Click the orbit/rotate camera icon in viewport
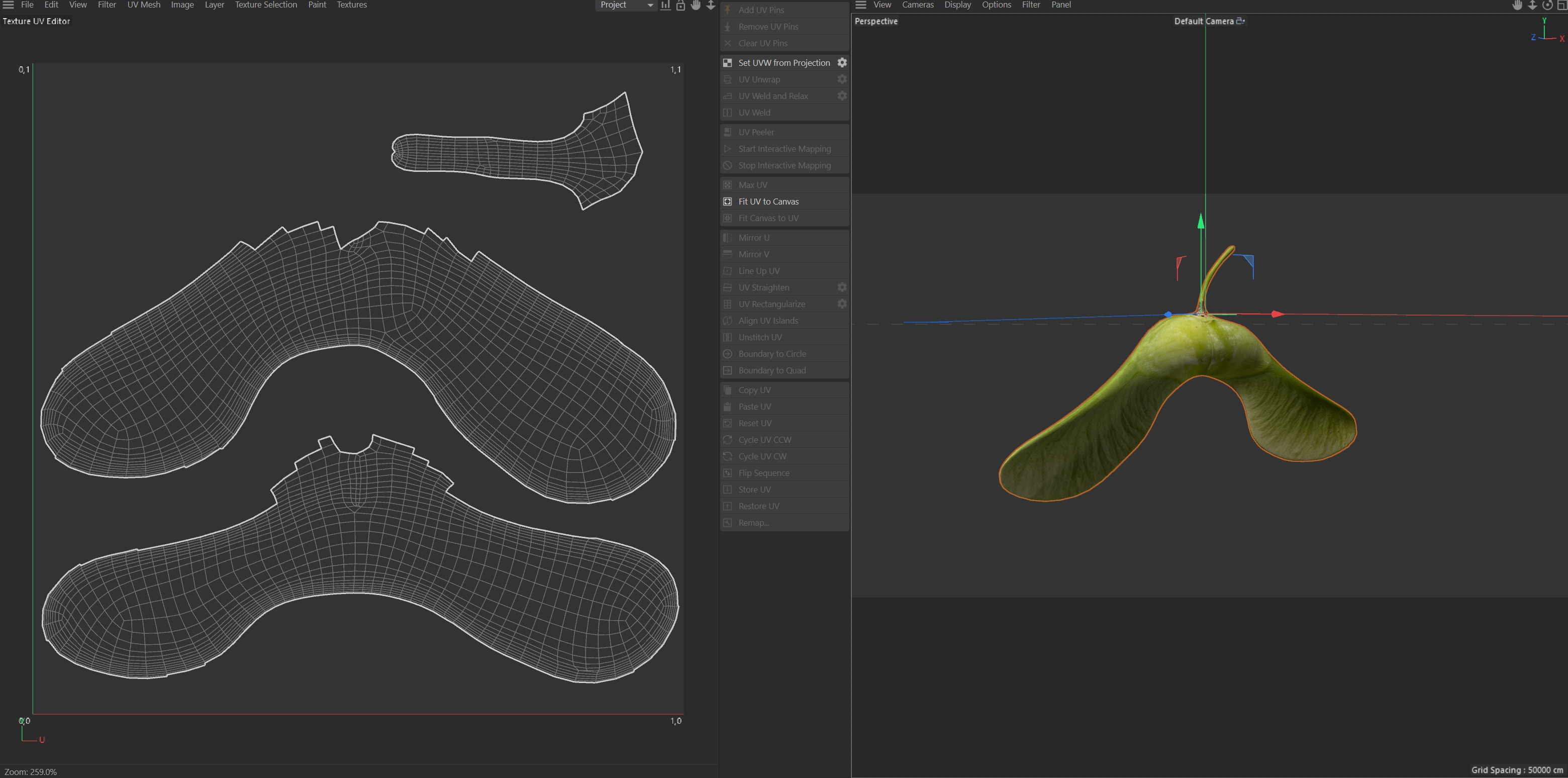Screen dimensions: 1568x778 [1547, 5]
